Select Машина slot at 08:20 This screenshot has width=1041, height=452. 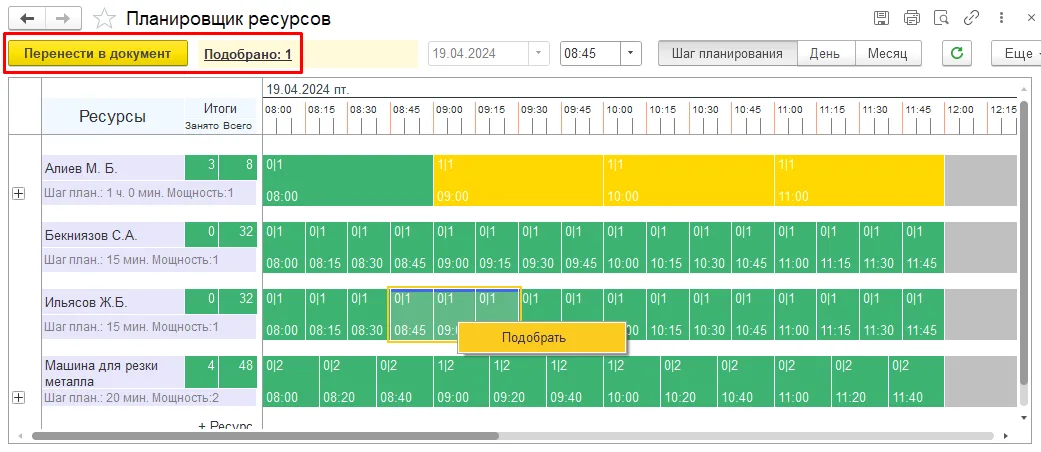(x=347, y=382)
